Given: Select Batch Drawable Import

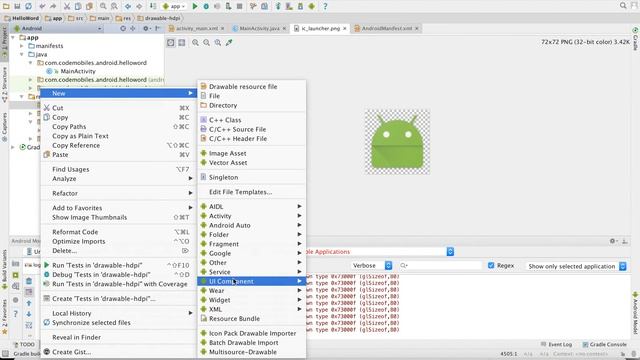Looking at the screenshot, I should coord(251,343).
